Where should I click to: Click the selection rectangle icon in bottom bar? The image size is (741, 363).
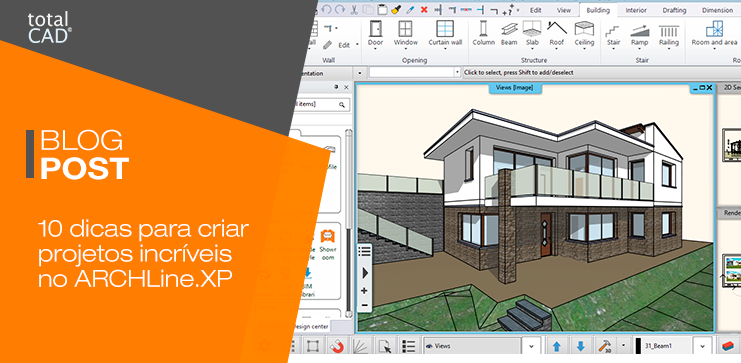pos(312,346)
